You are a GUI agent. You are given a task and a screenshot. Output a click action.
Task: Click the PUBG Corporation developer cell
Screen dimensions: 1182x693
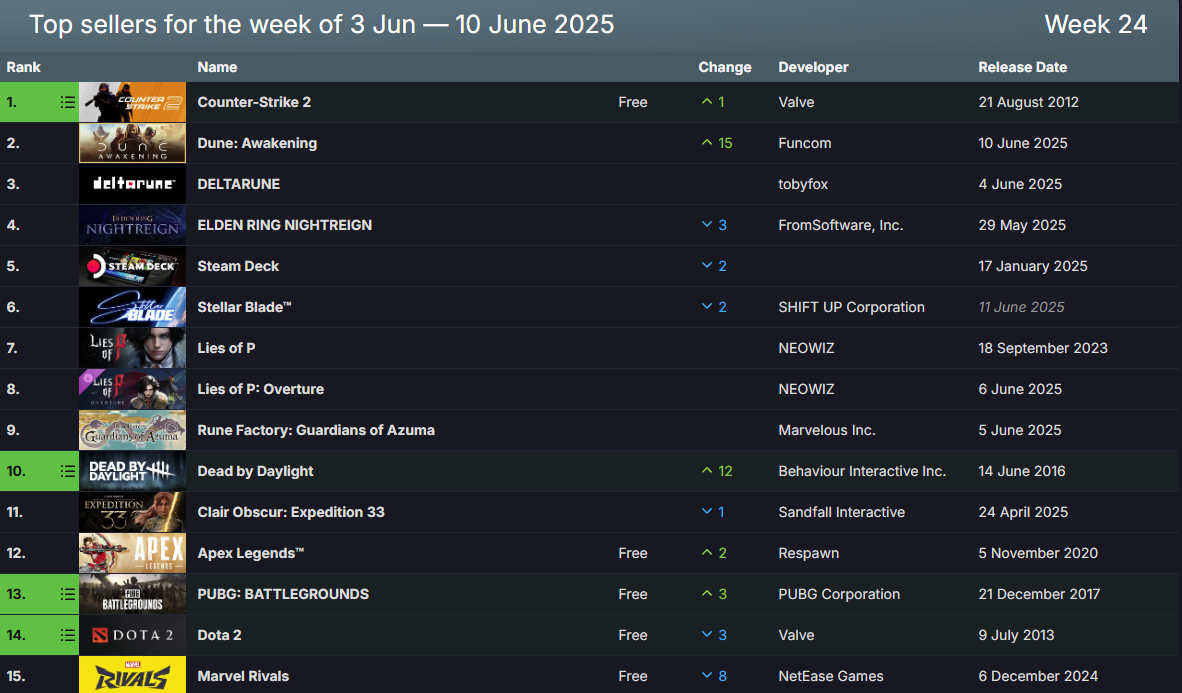[839, 594]
